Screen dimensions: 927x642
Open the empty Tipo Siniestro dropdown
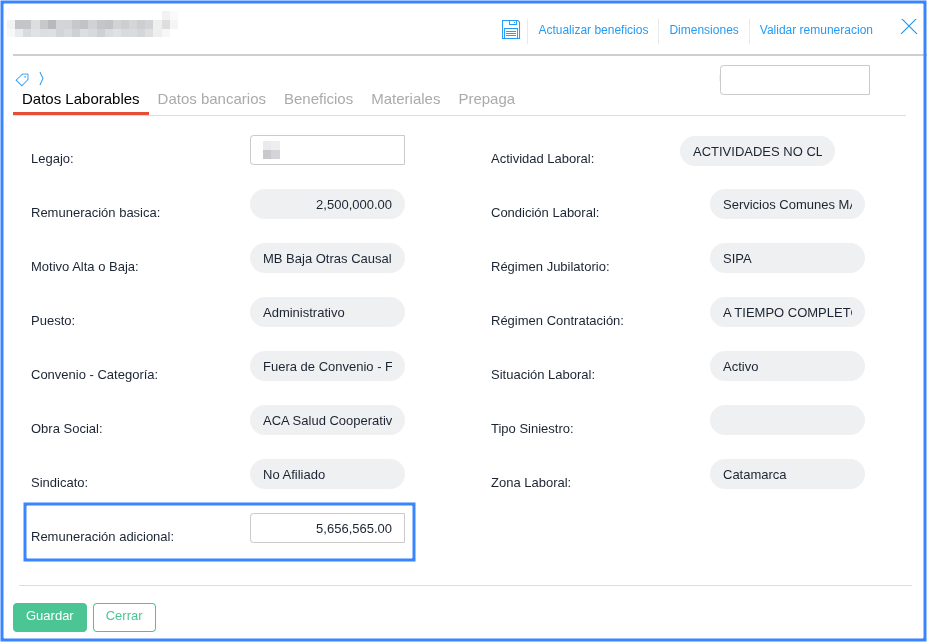click(x=787, y=420)
